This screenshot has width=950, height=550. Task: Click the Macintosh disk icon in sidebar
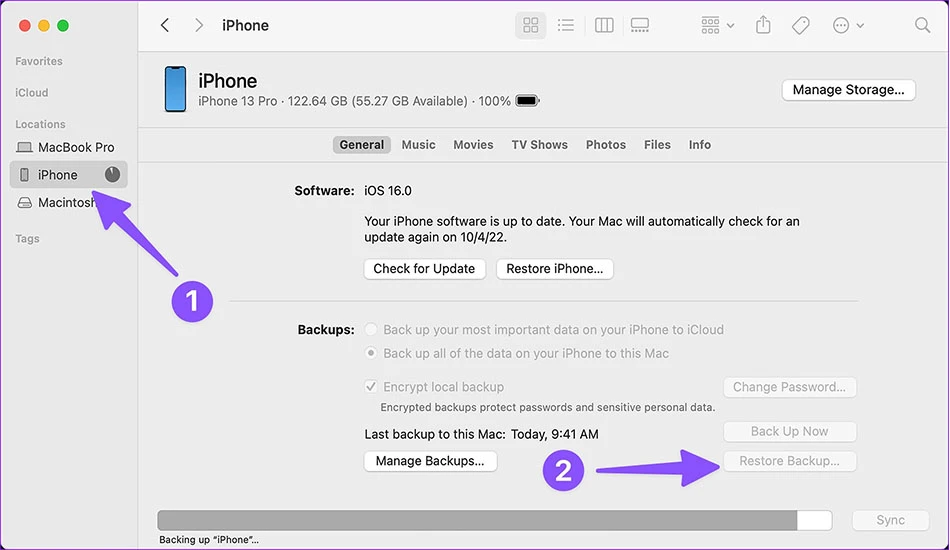click(x=24, y=202)
